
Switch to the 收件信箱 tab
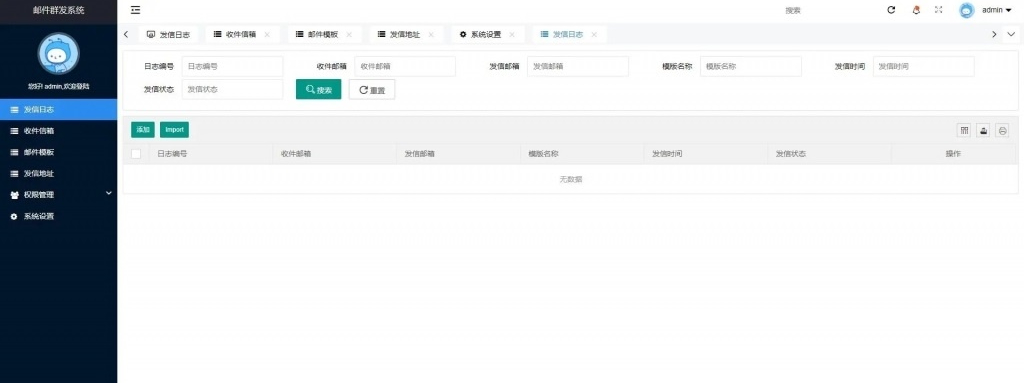point(241,35)
